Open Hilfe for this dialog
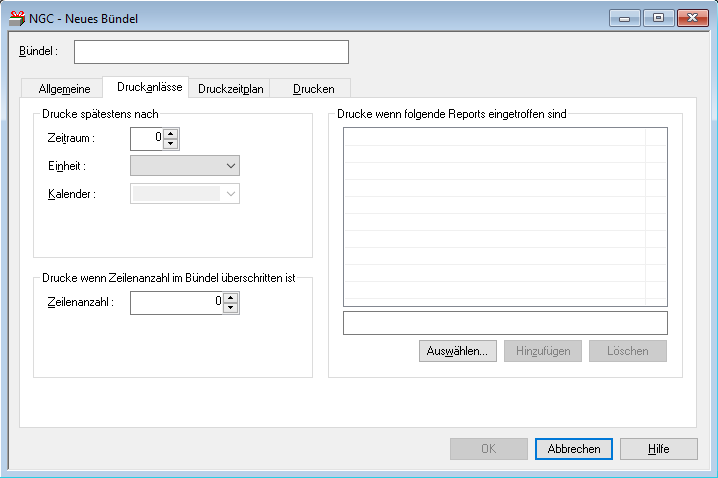 tap(658, 449)
